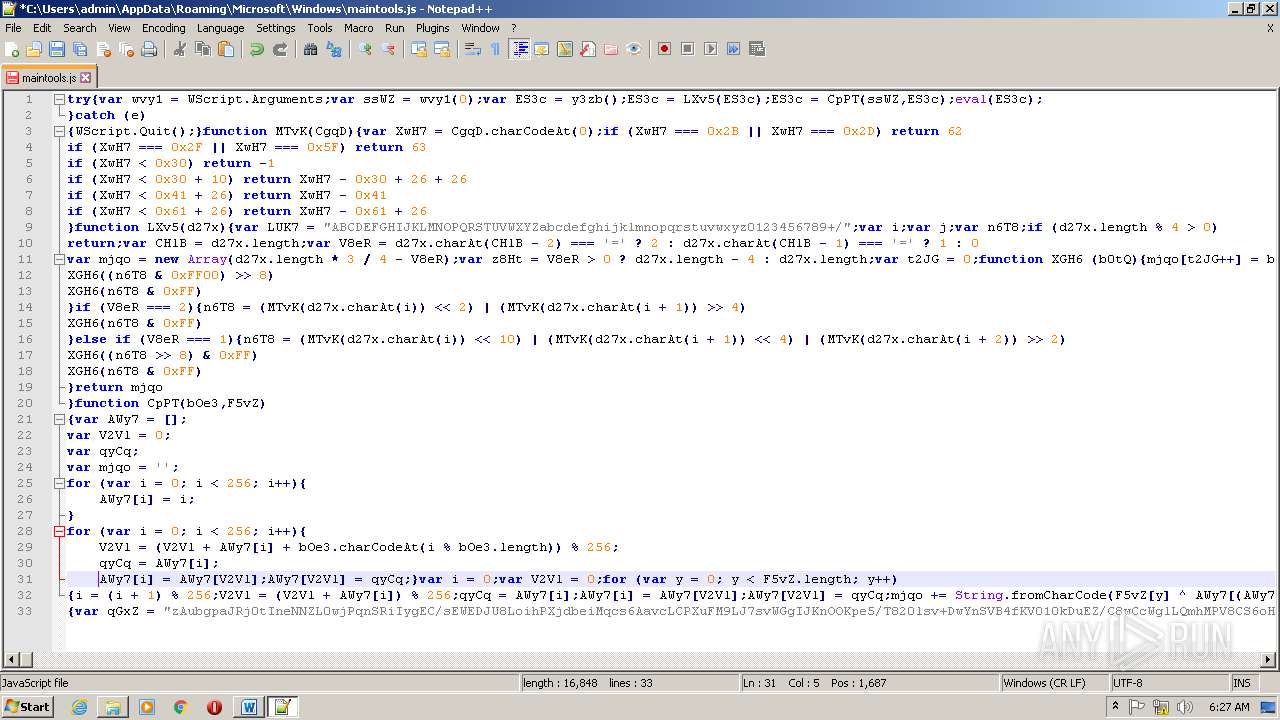The image size is (1280, 720).
Task: Cut selection with the scissors icon
Action: [x=180, y=49]
